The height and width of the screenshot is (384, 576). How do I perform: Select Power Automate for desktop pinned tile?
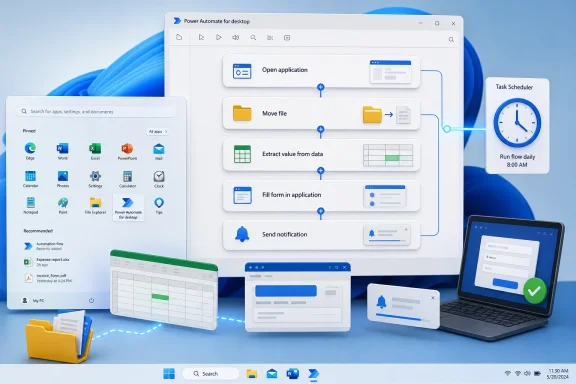point(128,208)
